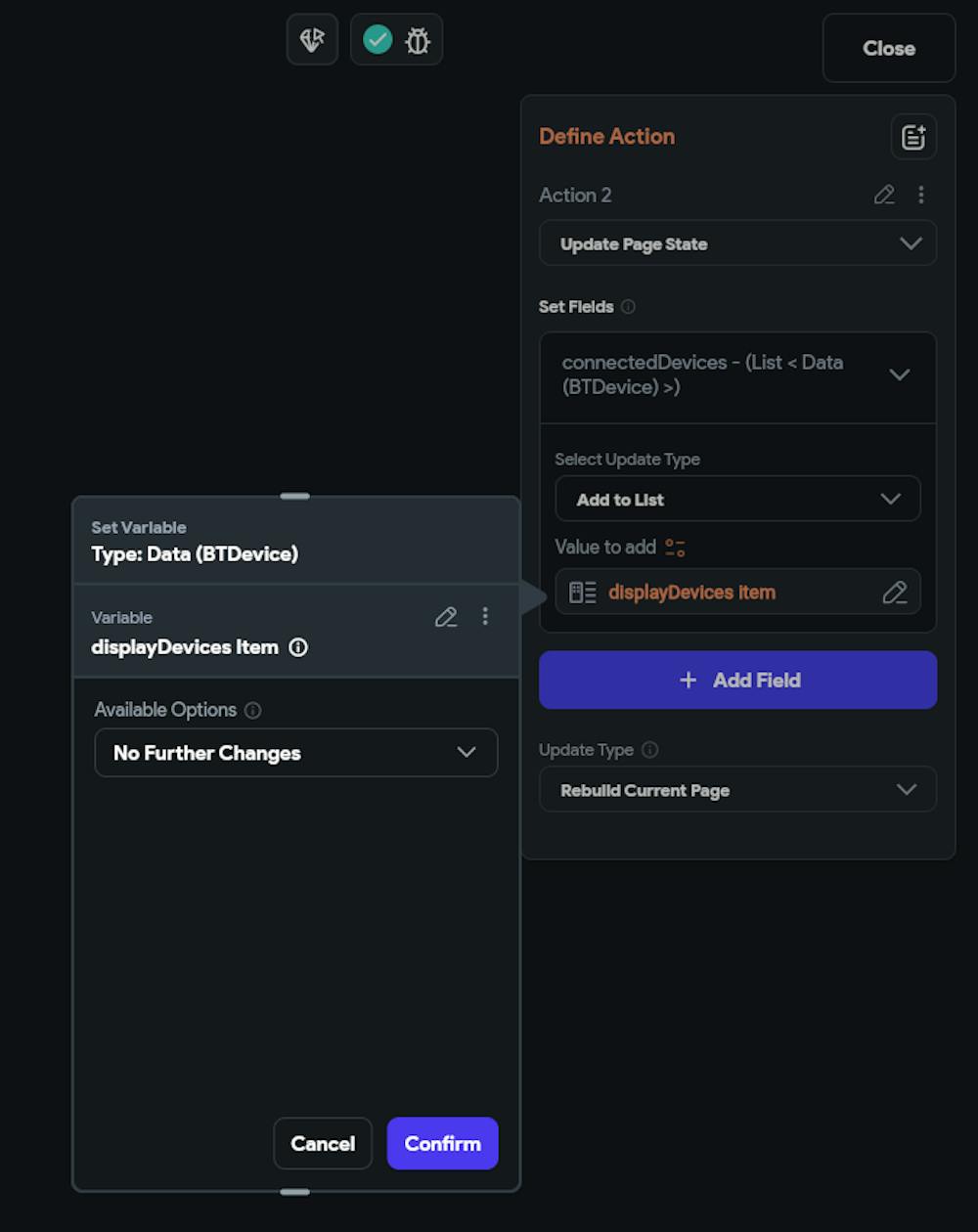This screenshot has height=1232, width=978.
Task: Open three-dot menu in Variable section
Action: (x=485, y=617)
